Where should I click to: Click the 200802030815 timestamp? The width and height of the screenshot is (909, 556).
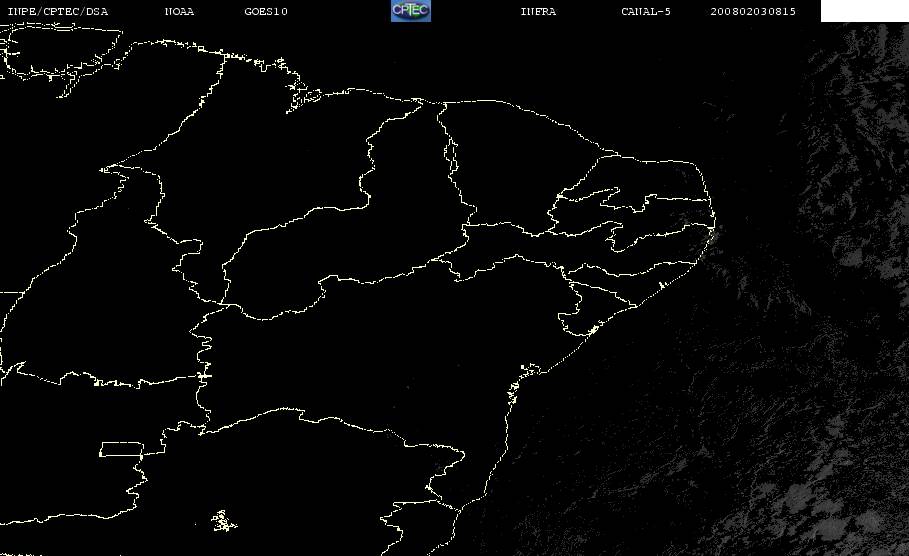pyautogui.click(x=753, y=12)
